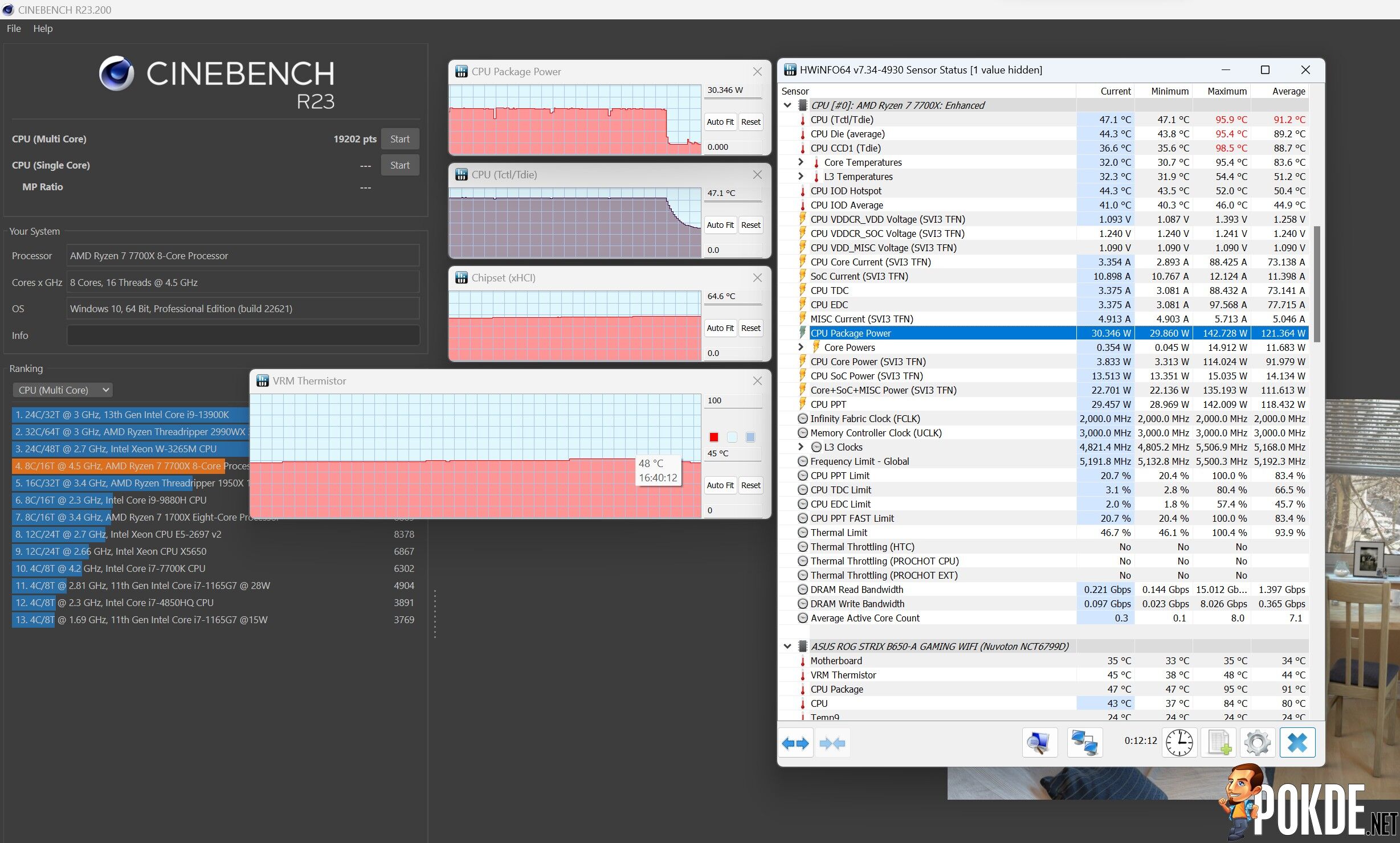1400x843 pixels.
Task: Click Auto Fit in CPU Package Power graph
Action: [x=720, y=122]
